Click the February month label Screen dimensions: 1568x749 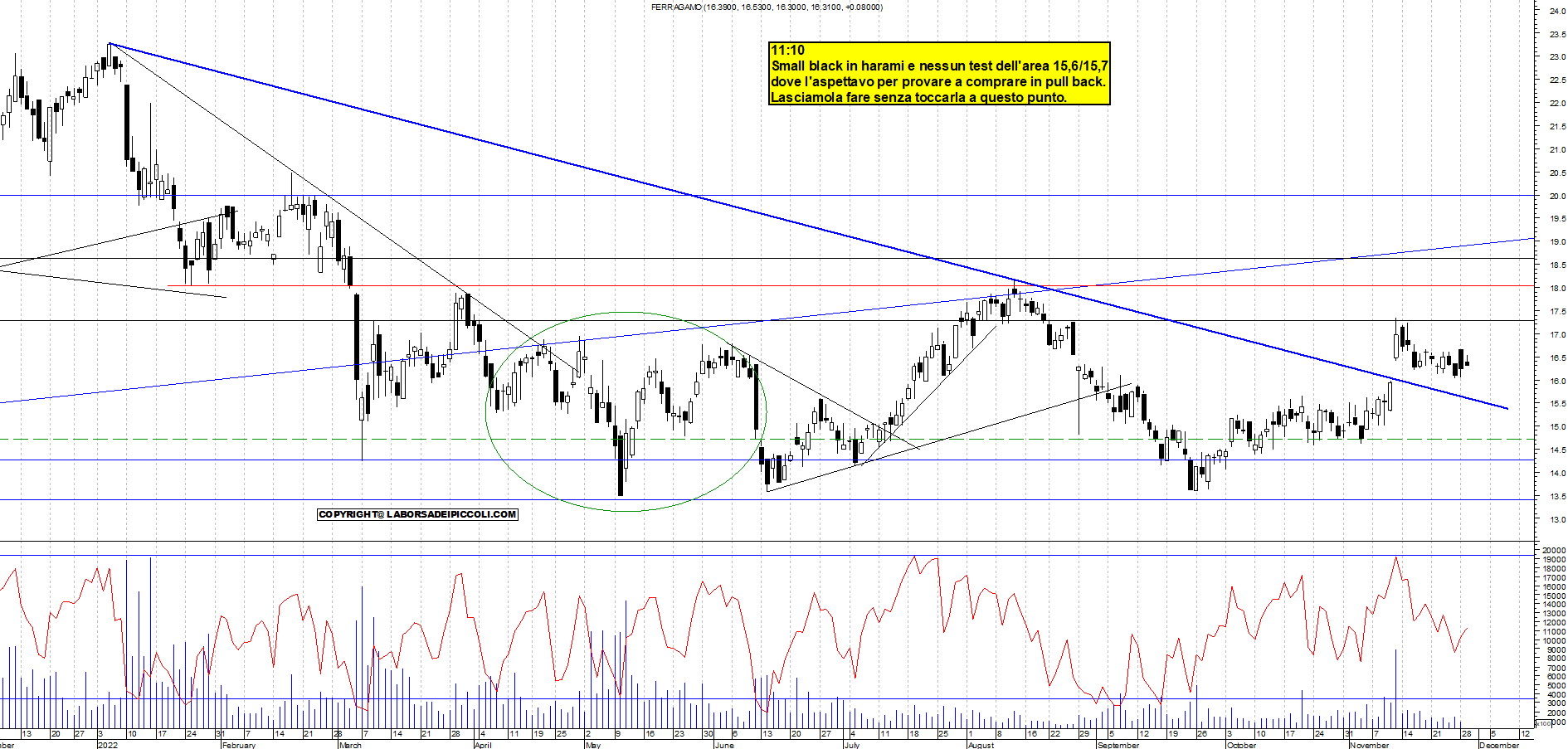[x=239, y=745]
